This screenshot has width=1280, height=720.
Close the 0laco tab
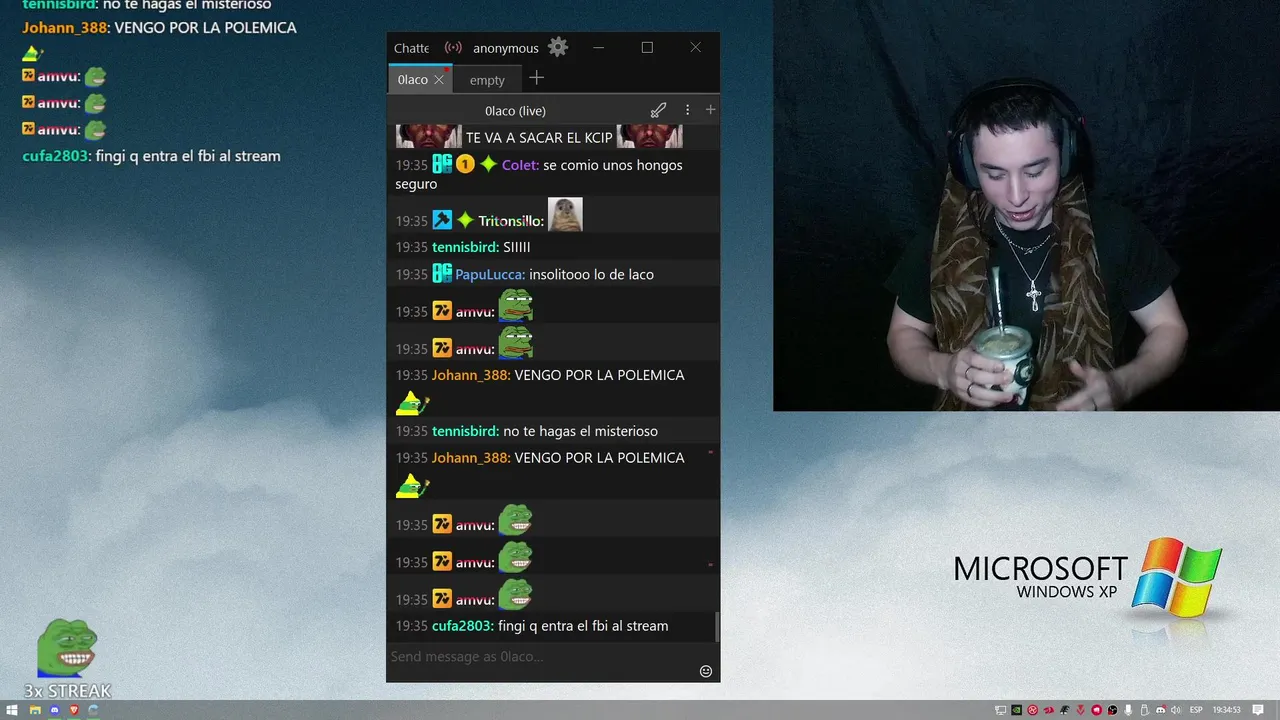439,80
